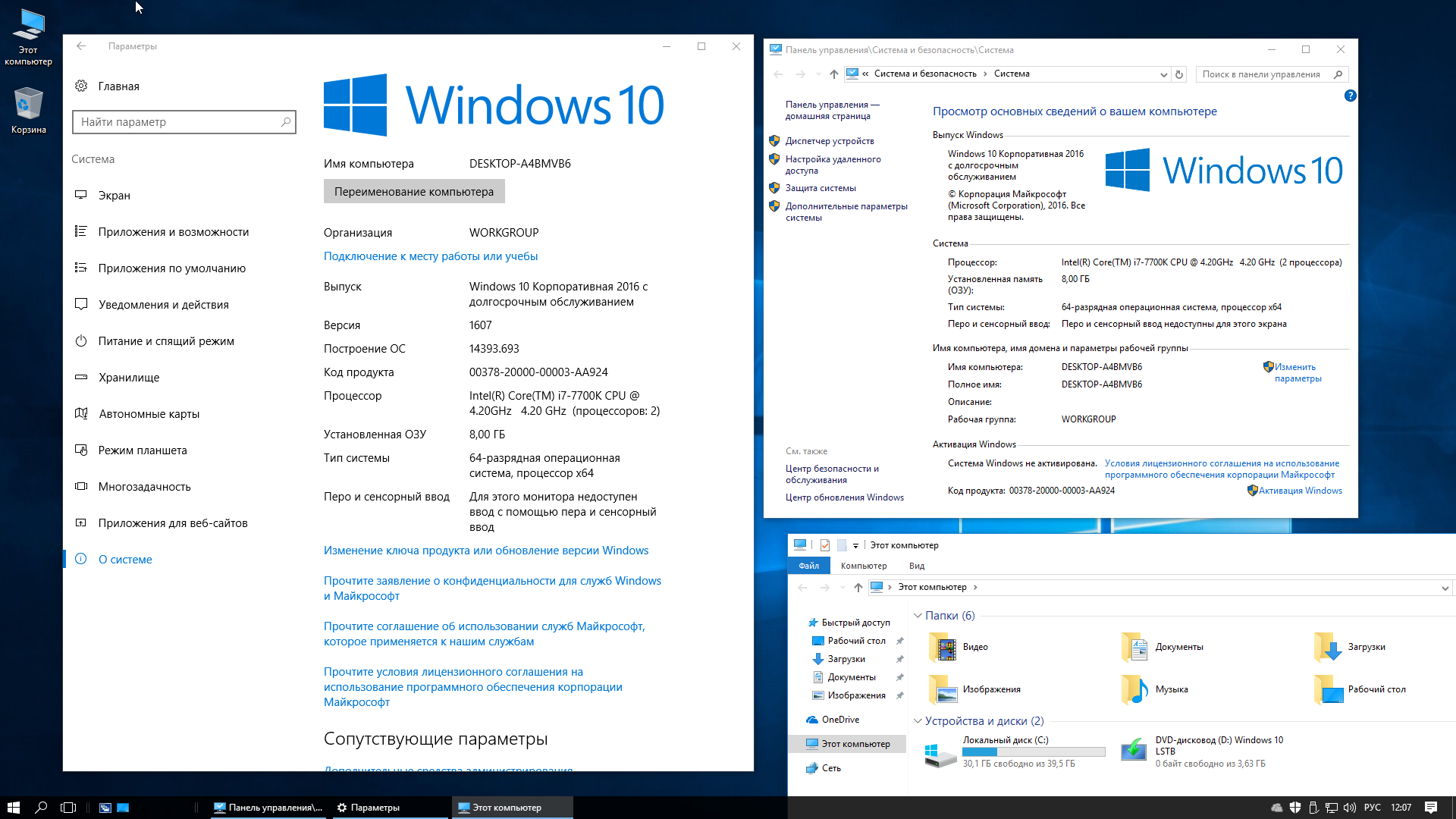1456x819 pixels.
Task: Expand recent locations arrow in Control Panel
Action: click(x=818, y=74)
